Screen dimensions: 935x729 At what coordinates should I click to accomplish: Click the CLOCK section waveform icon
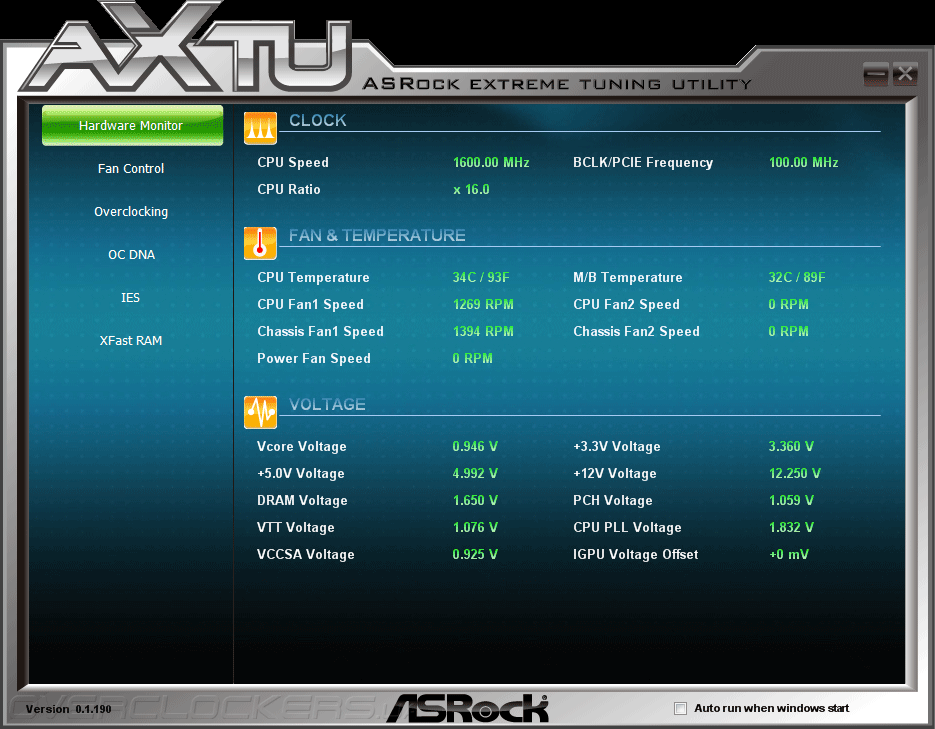[260, 128]
